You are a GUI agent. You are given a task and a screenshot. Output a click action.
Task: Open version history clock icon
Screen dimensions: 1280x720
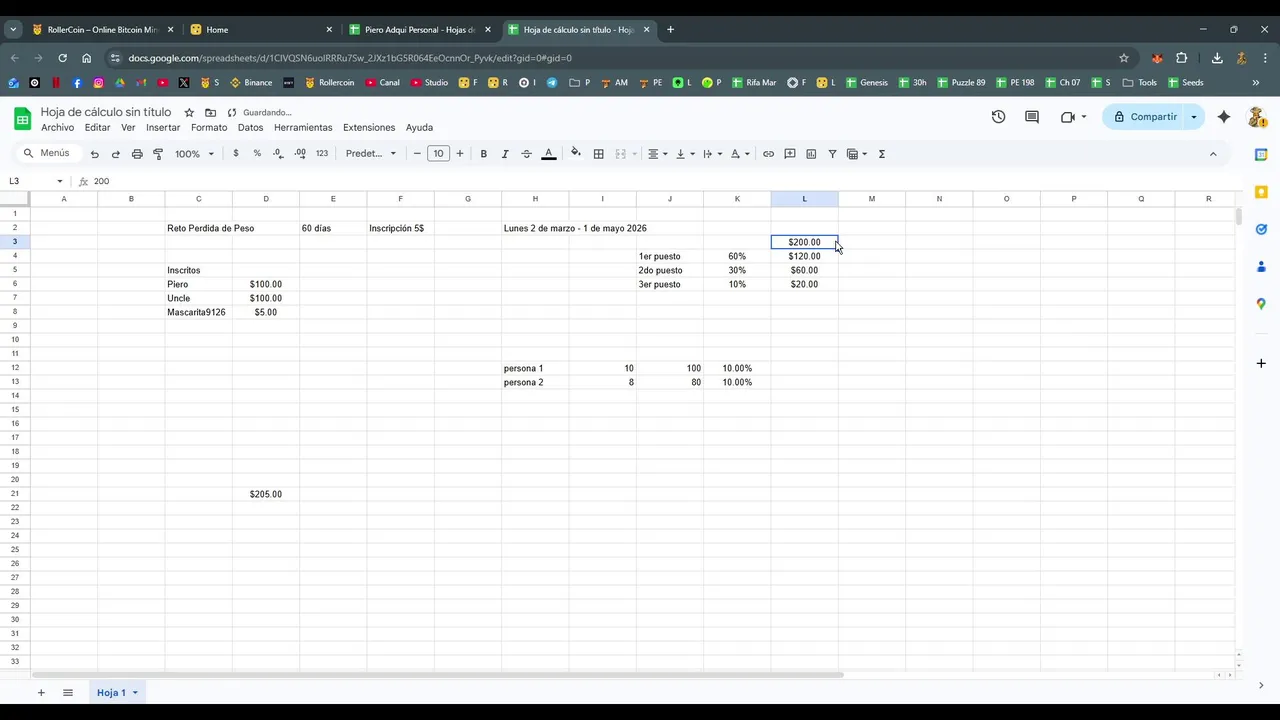pos(998,117)
